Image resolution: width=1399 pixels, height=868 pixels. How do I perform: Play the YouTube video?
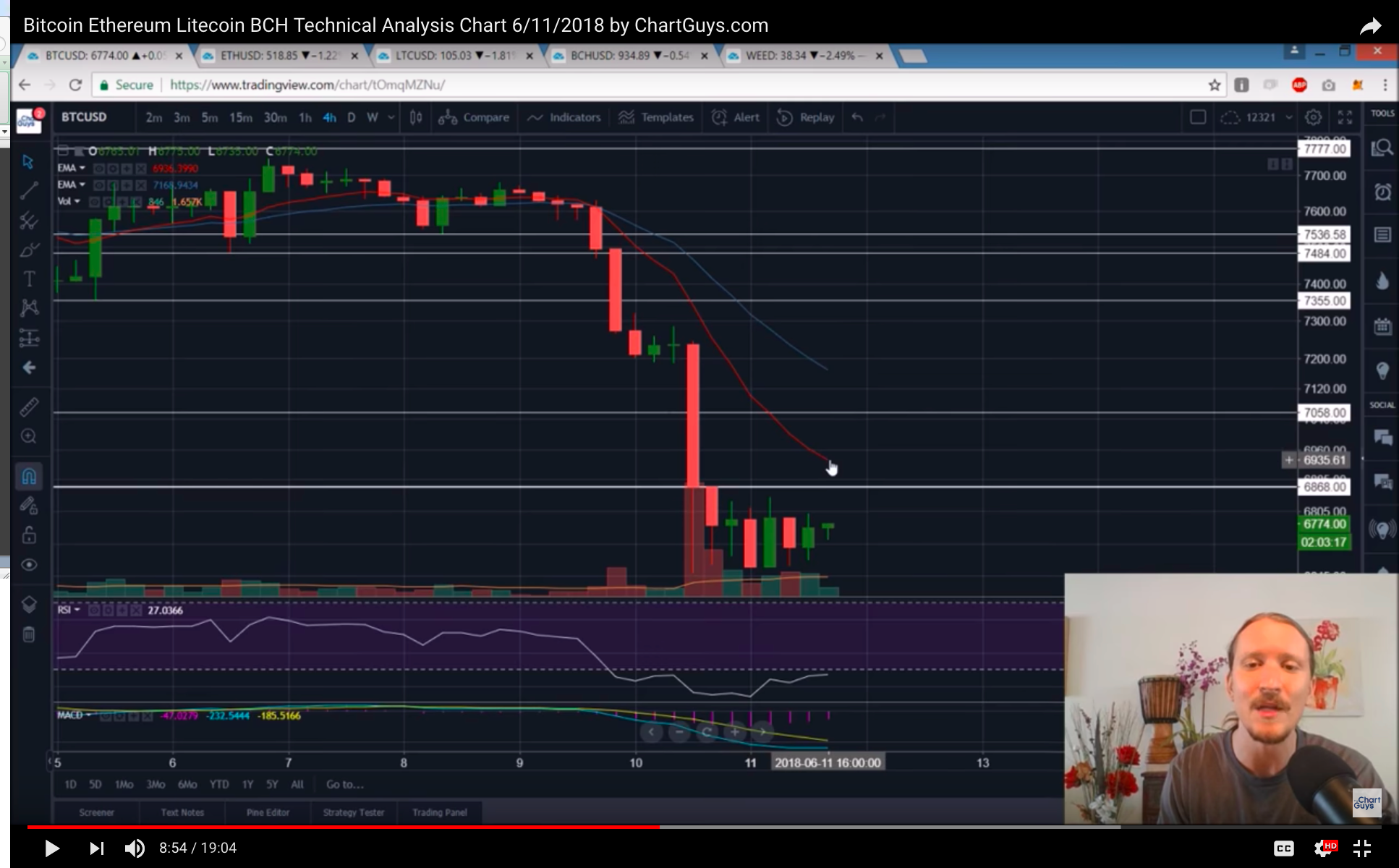pyautogui.click(x=51, y=848)
